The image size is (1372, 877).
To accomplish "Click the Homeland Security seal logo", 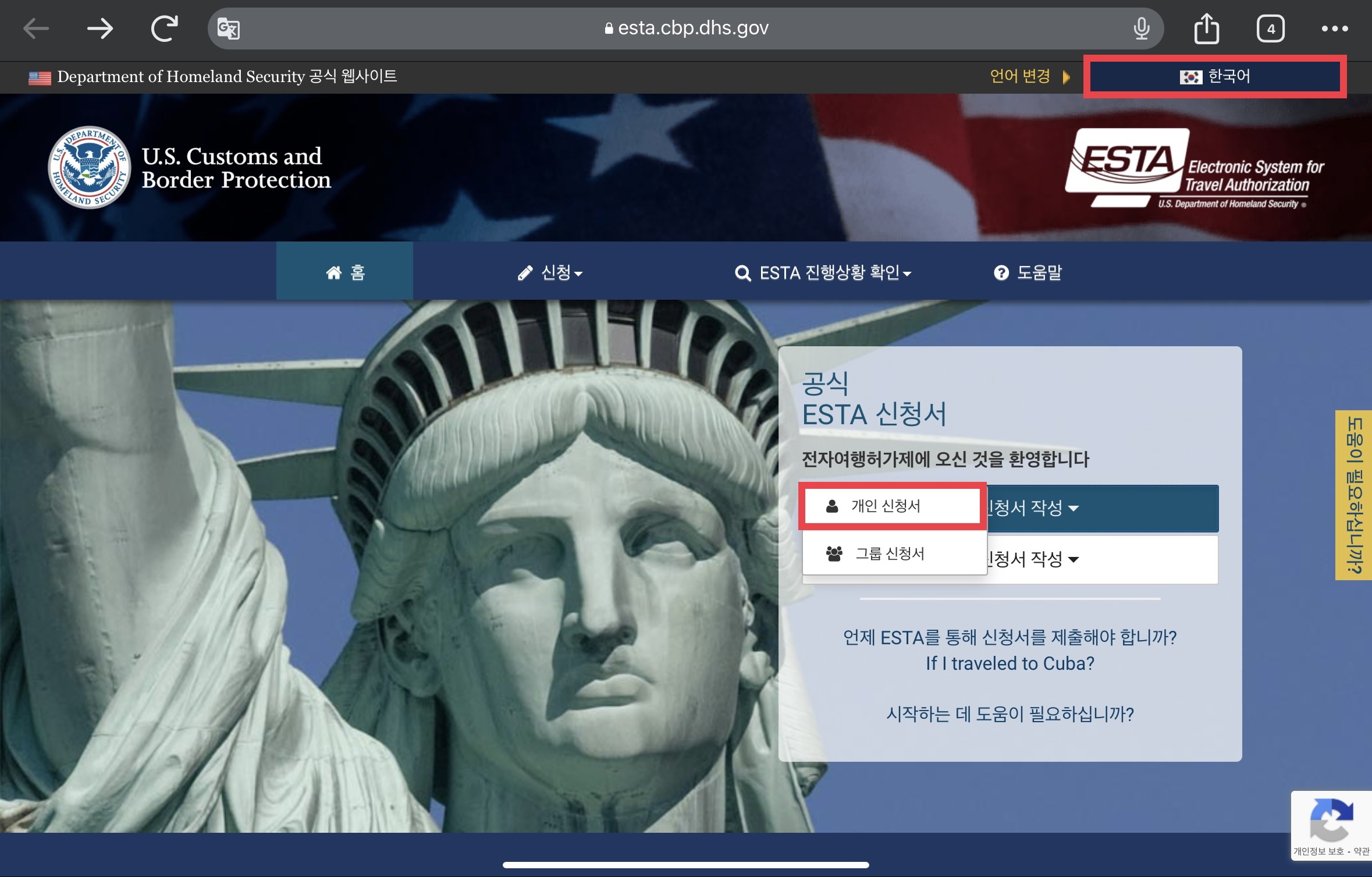I will (x=89, y=168).
